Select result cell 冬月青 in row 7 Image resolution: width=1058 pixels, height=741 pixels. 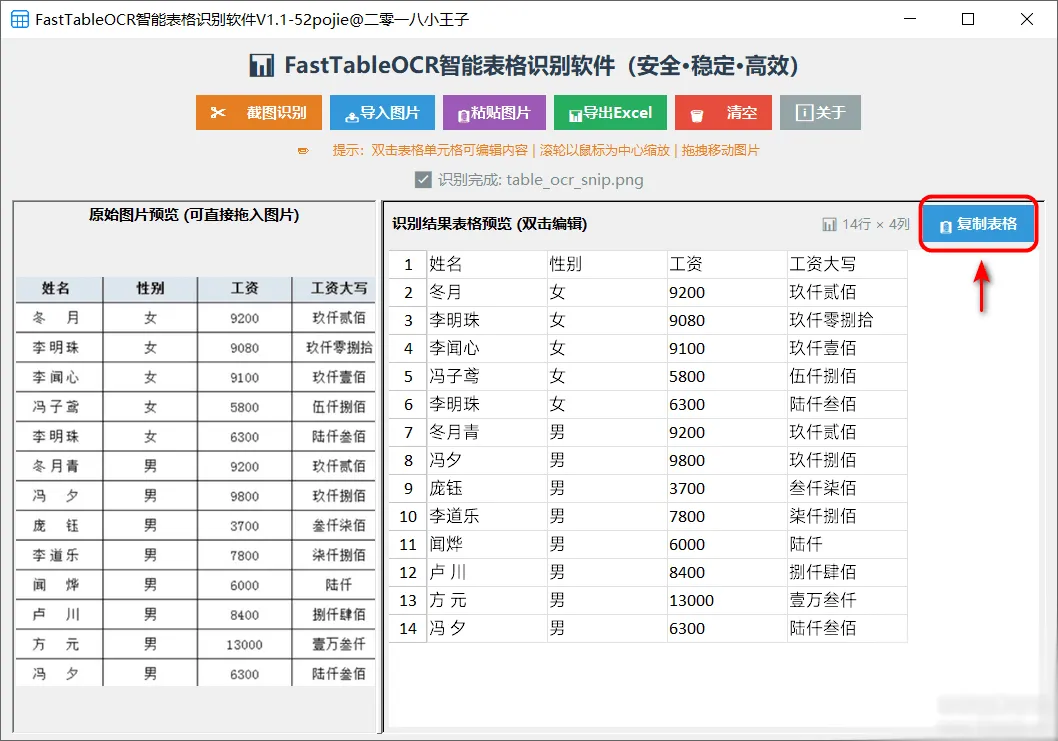pos(486,432)
